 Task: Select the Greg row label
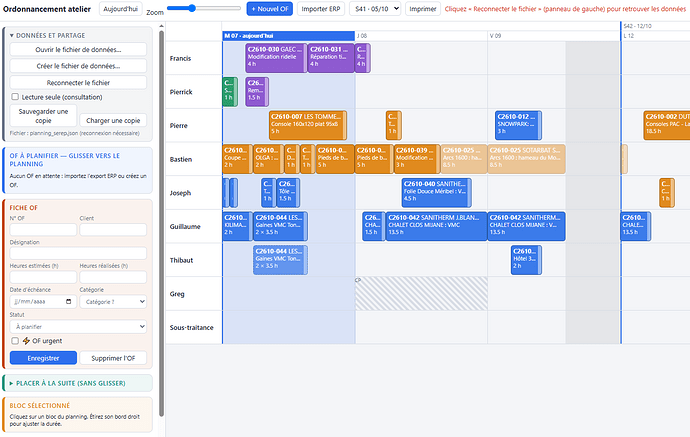[177, 294]
